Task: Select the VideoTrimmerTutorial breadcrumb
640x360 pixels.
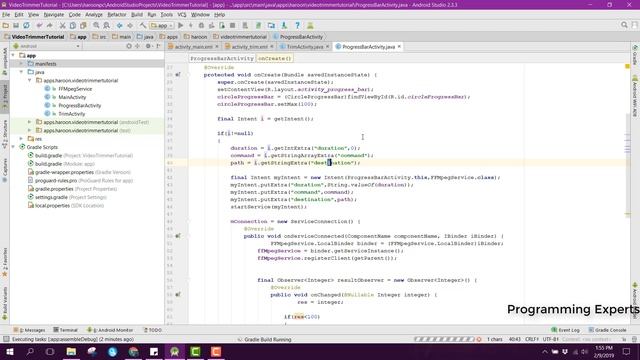Action: [34, 37]
